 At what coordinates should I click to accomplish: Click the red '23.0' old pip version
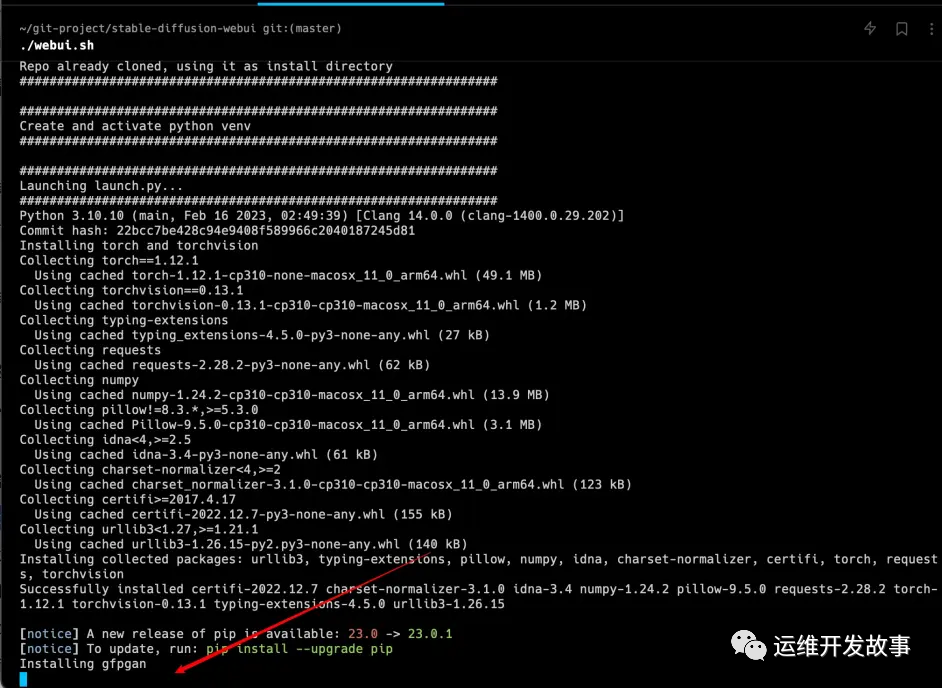362,634
